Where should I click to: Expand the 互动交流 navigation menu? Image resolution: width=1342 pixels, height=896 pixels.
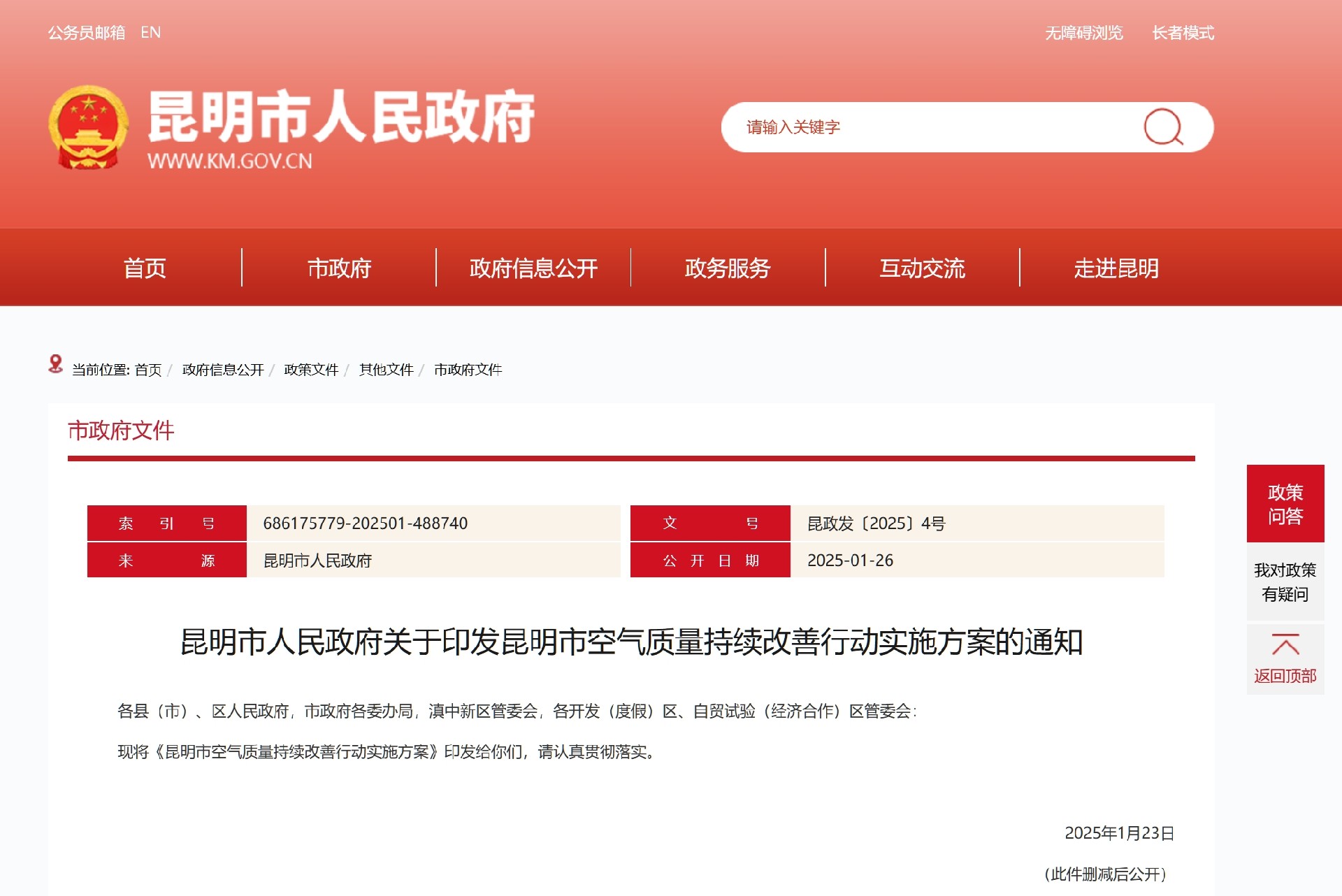pos(922,268)
